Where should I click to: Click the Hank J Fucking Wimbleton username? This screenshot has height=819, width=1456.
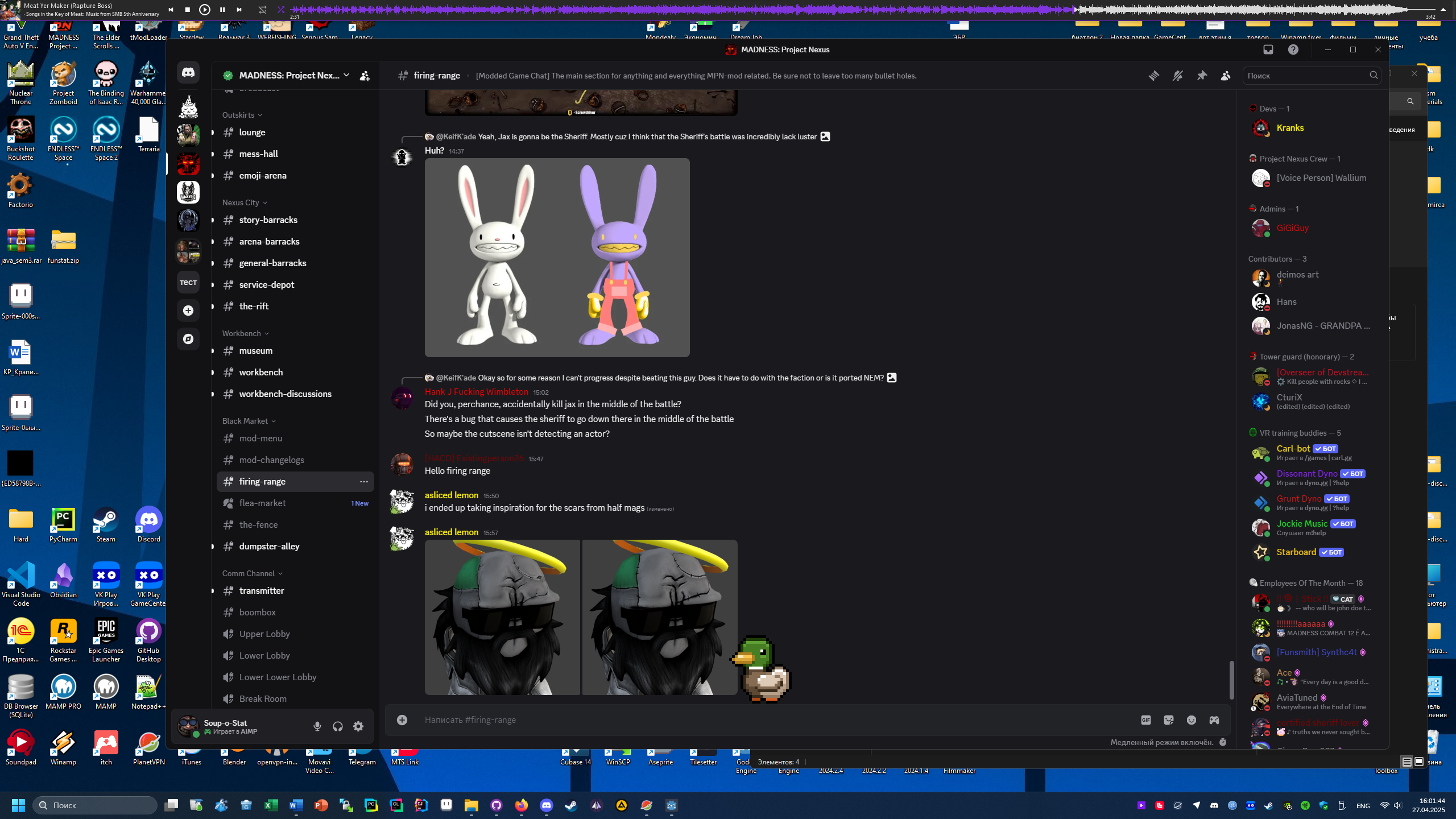[476, 392]
